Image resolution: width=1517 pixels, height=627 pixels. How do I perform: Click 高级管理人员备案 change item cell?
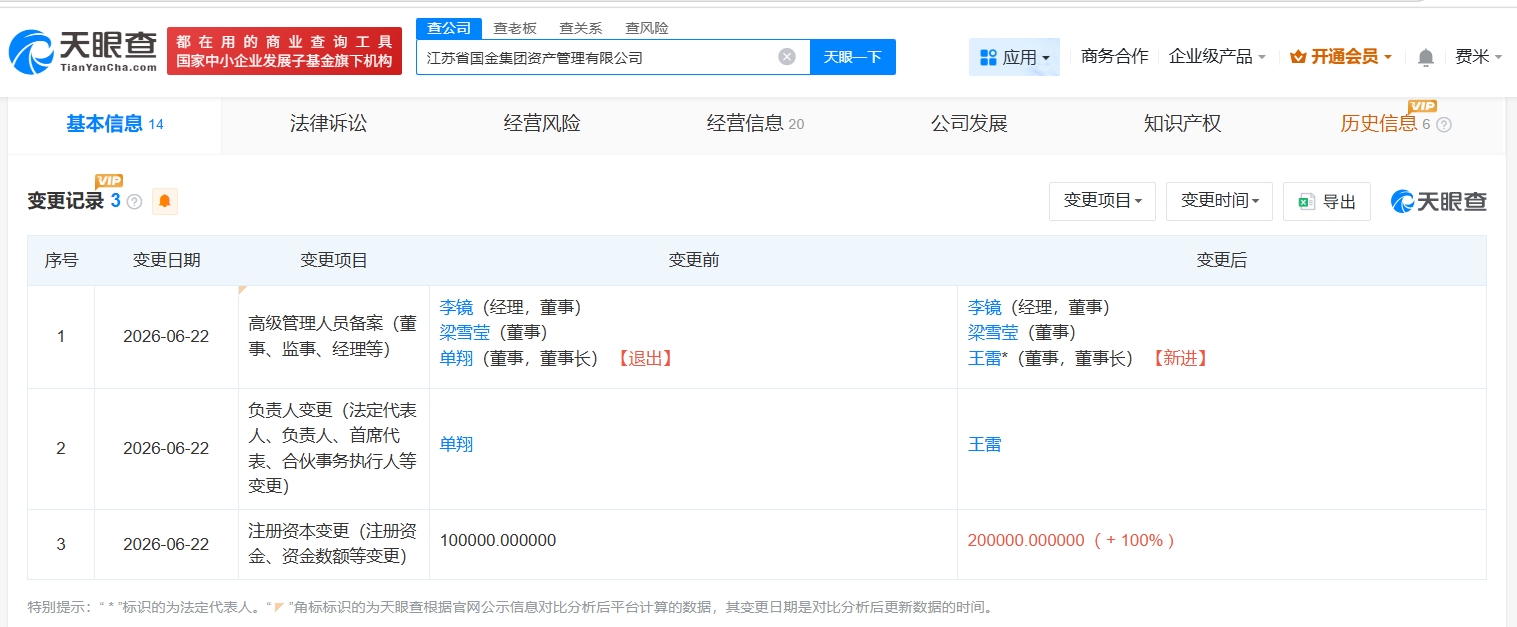[x=334, y=337]
